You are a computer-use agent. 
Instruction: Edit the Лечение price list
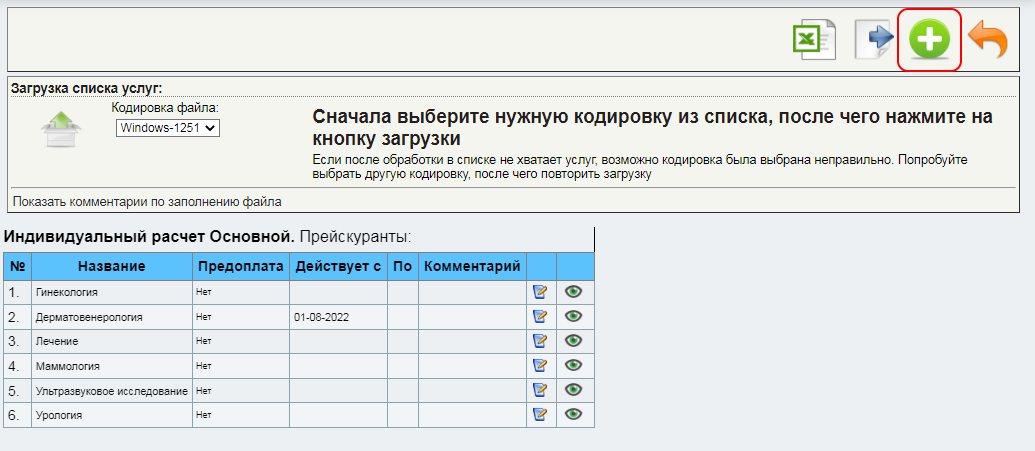[x=541, y=341]
